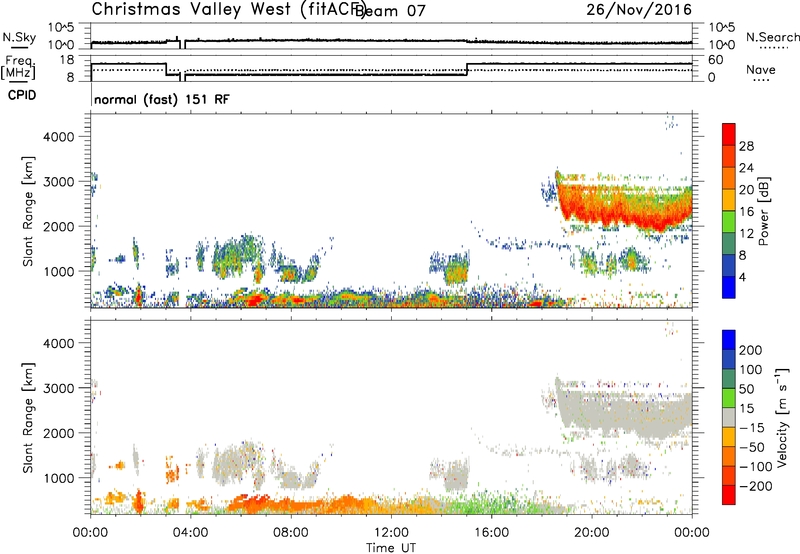Pick the red top segment of power colorbar
800x554 pixels.
pos(729,135)
